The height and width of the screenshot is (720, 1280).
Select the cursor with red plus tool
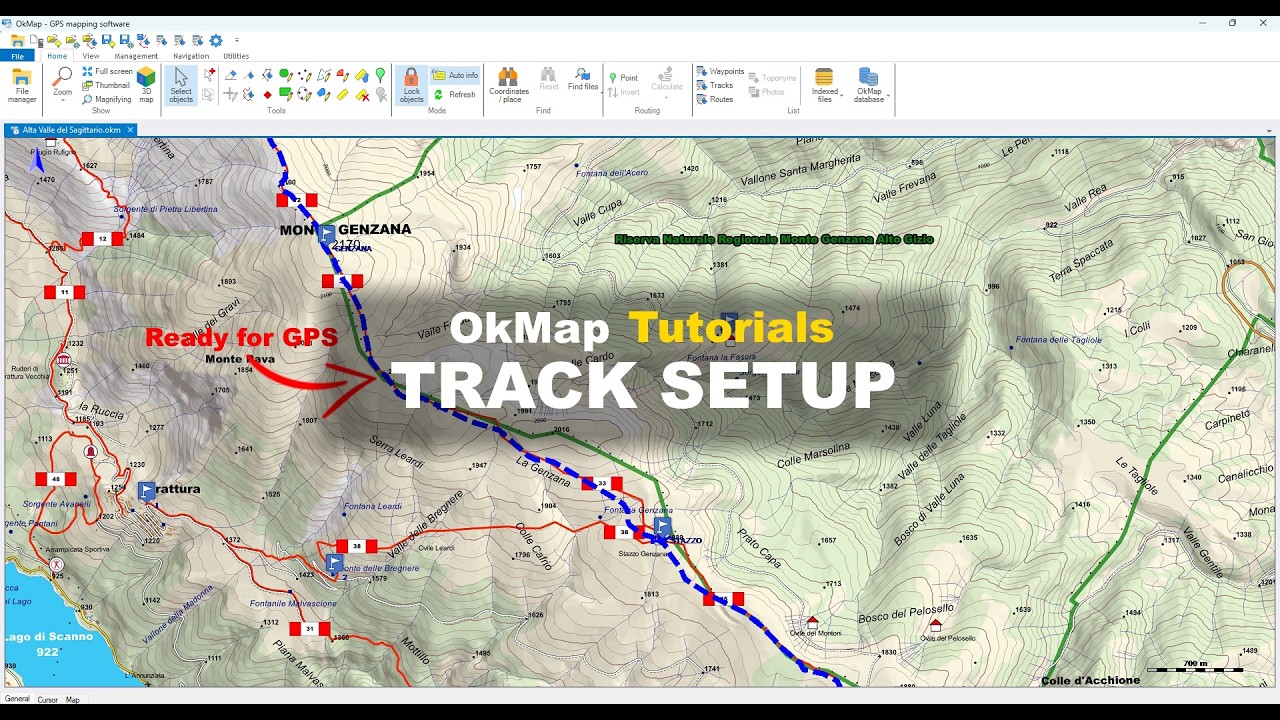[209, 74]
